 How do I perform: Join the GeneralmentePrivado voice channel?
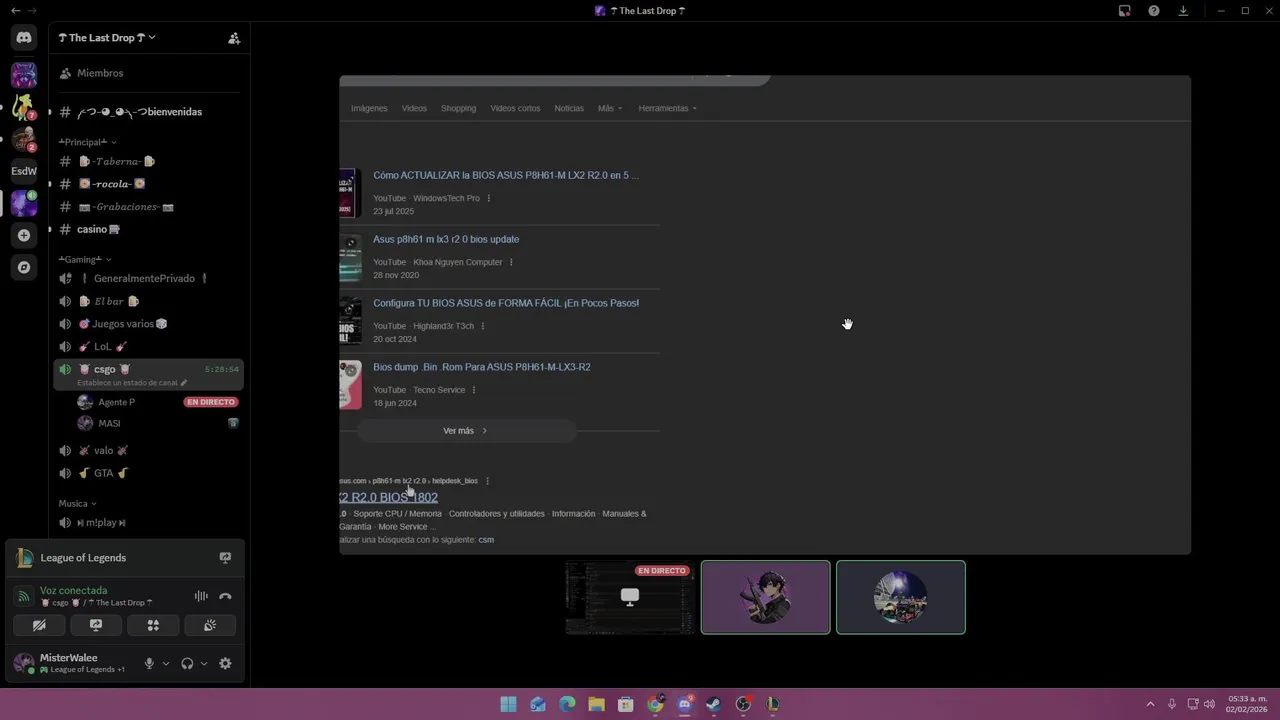click(147, 278)
